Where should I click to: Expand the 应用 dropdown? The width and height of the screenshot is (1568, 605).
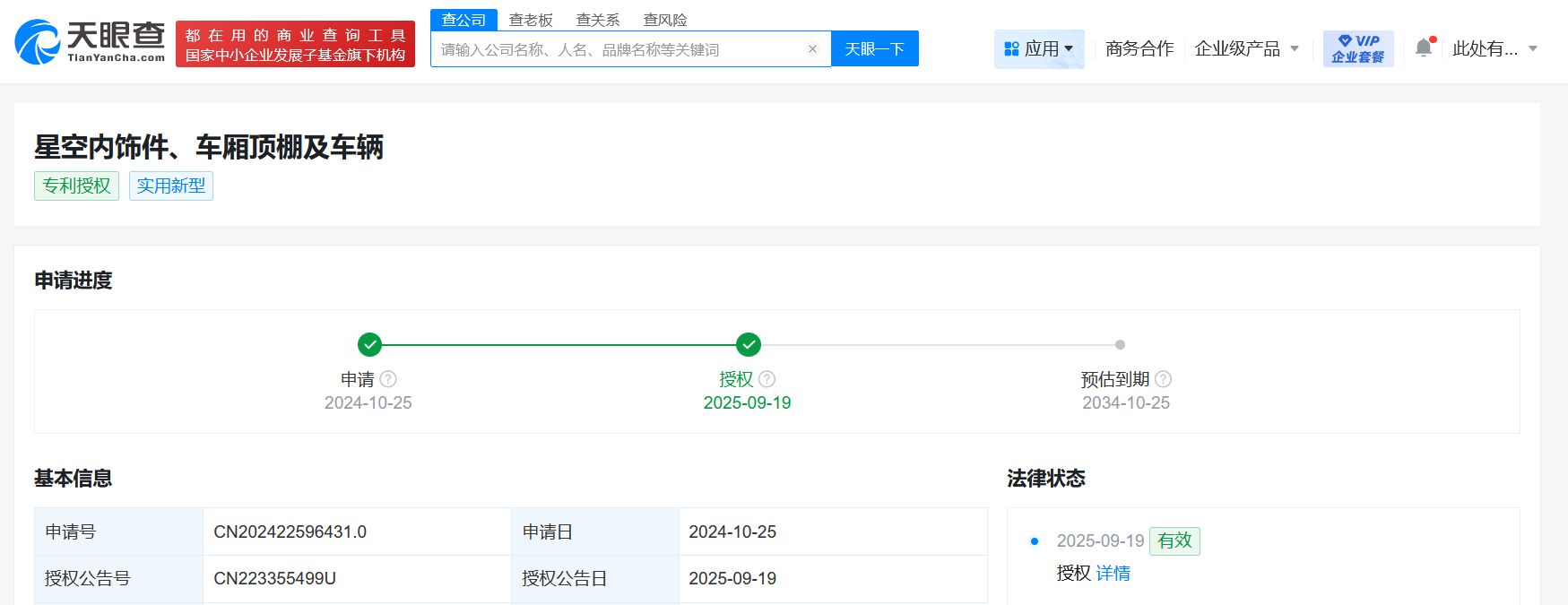[x=1039, y=49]
